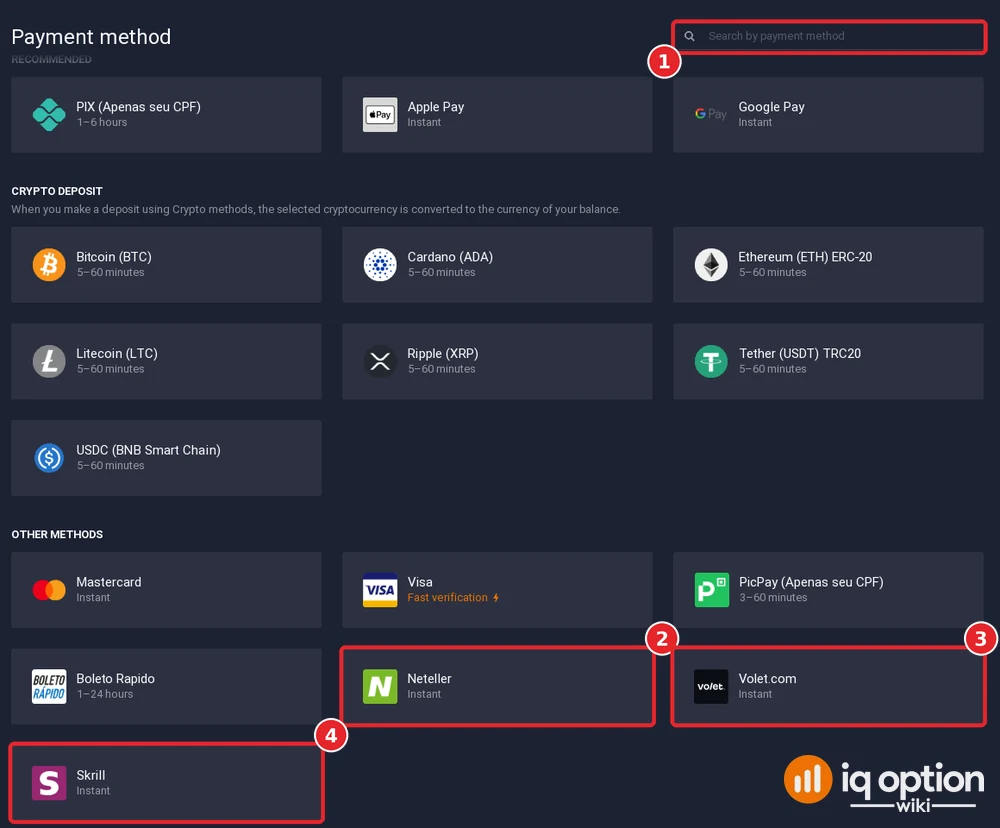Click the OTHER METHODS section heading
The image size is (1000, 828).
click(x=57, y=535)
